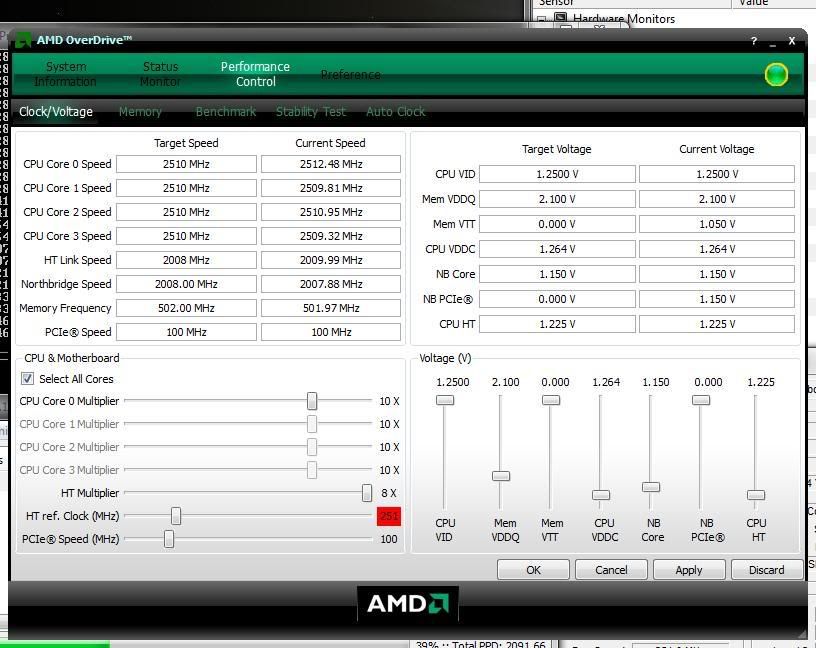Click the Mem VDDQ voltage slider handle
Image resolution: width=816 pixels, height=648 pixels.
501,476
